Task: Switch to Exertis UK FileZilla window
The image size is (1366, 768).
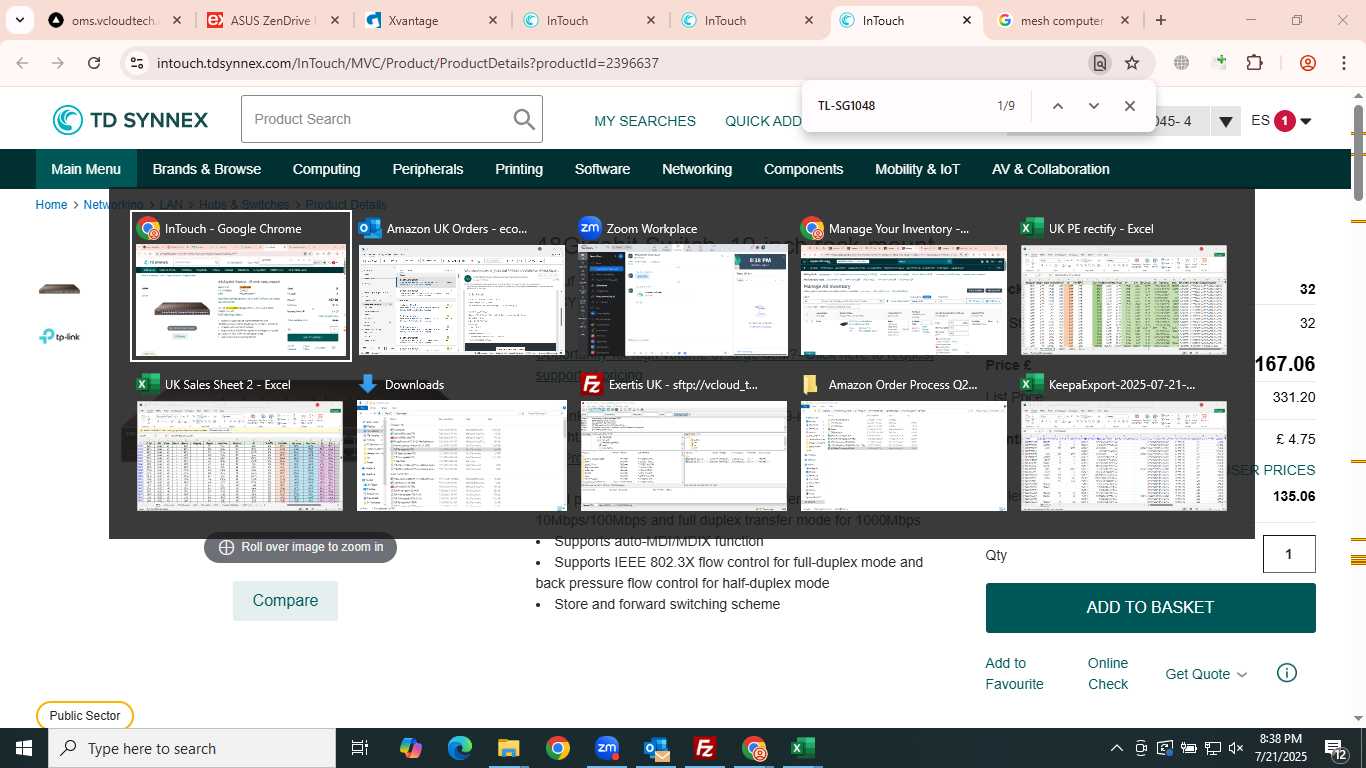Action: coord(683,442)
